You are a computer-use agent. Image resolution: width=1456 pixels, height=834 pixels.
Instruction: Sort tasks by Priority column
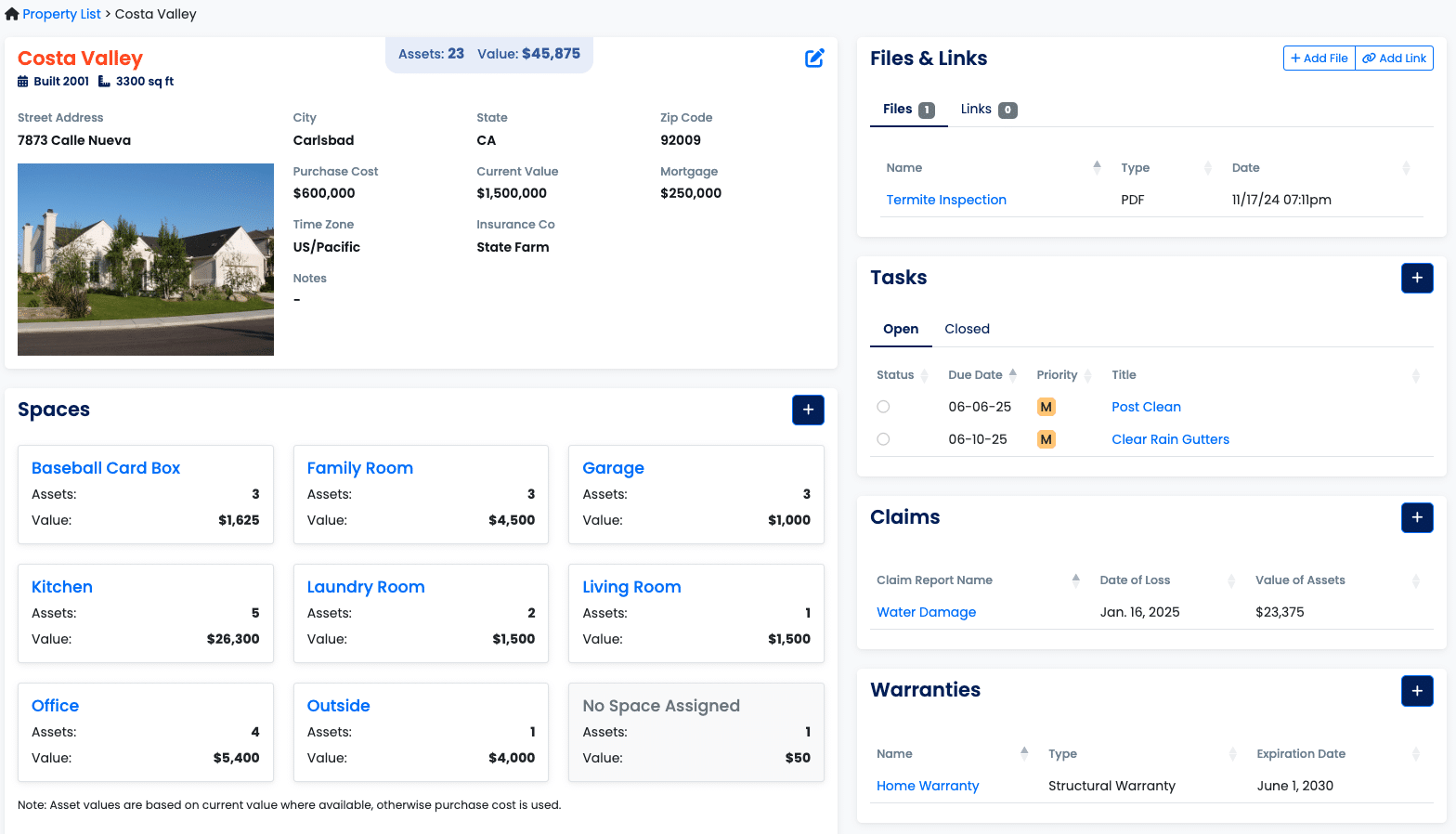pyautogui.click(x=1064, y=375)
